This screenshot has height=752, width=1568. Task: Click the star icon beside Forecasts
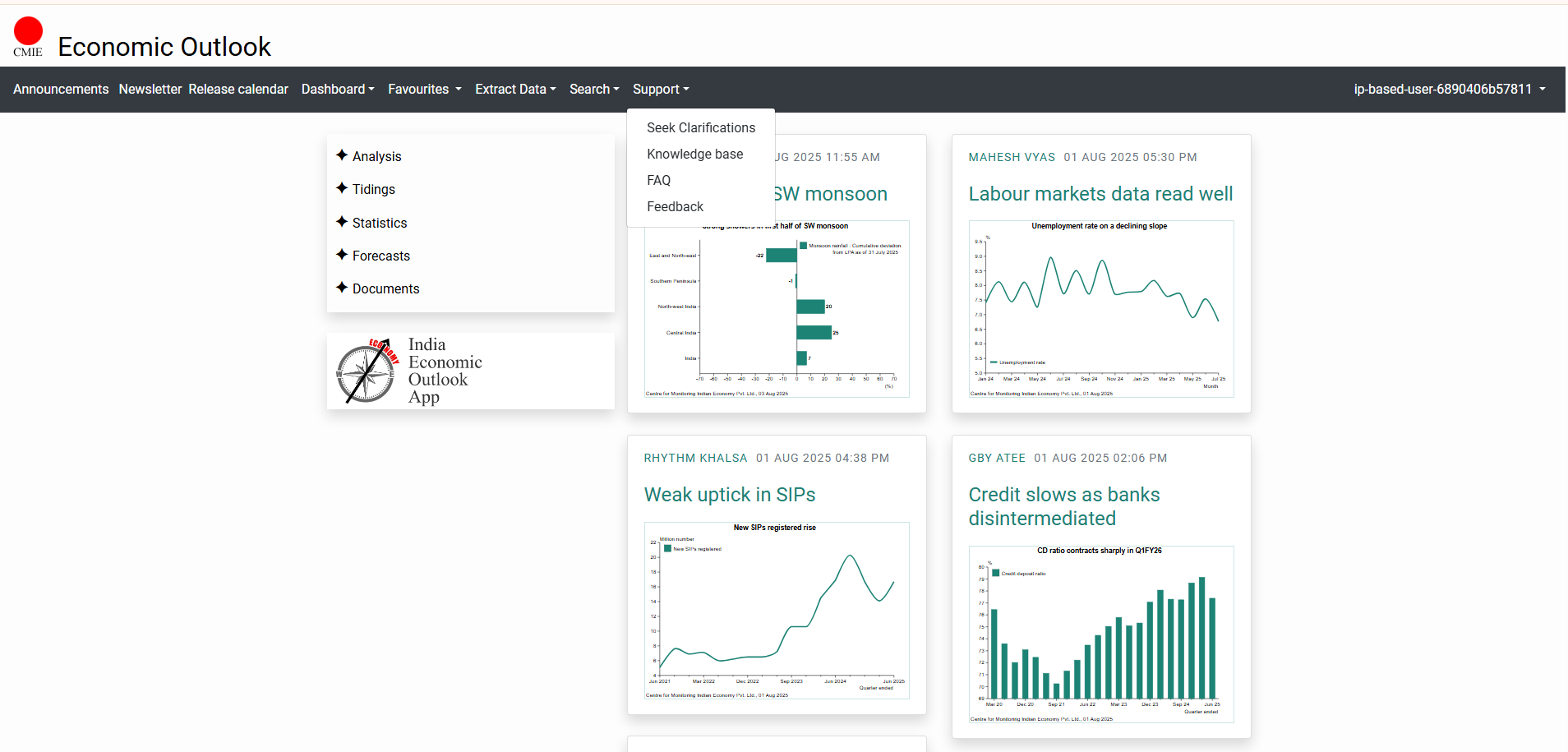tap(342, 255)
